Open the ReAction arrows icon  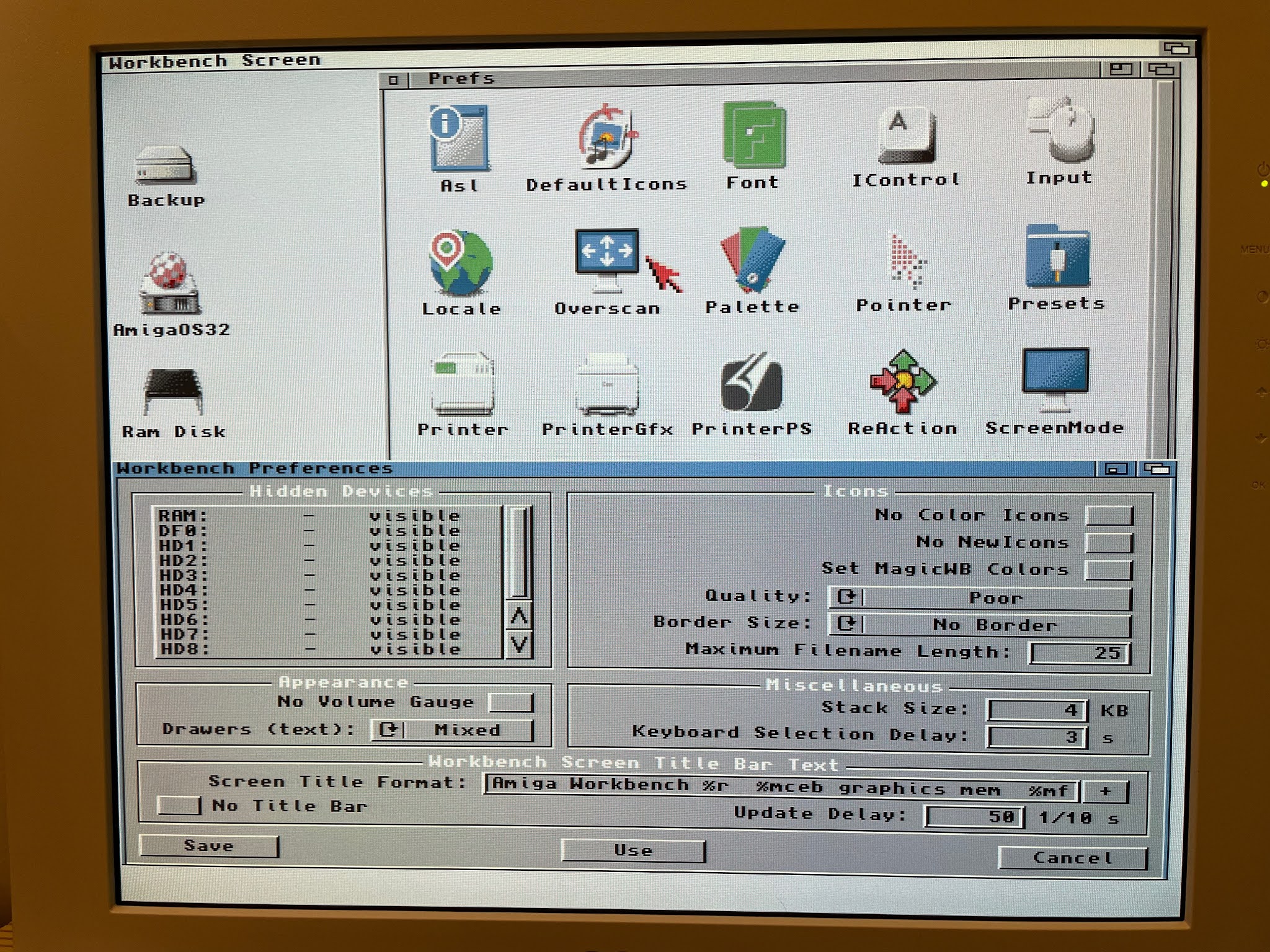pos(903,381)
